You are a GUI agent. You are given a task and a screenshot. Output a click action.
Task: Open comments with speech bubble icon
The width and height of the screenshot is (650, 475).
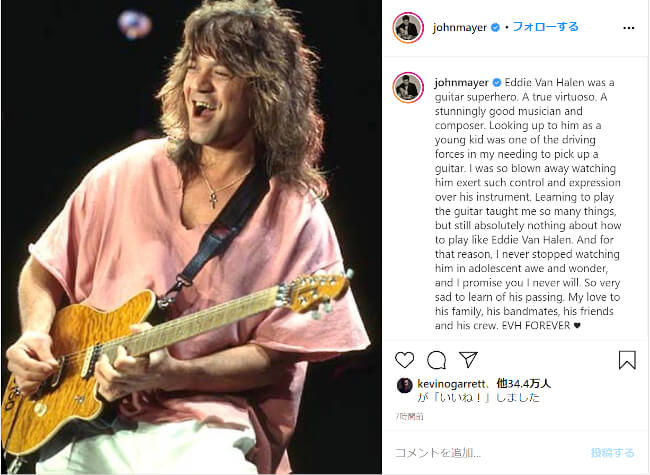point(437,360)
